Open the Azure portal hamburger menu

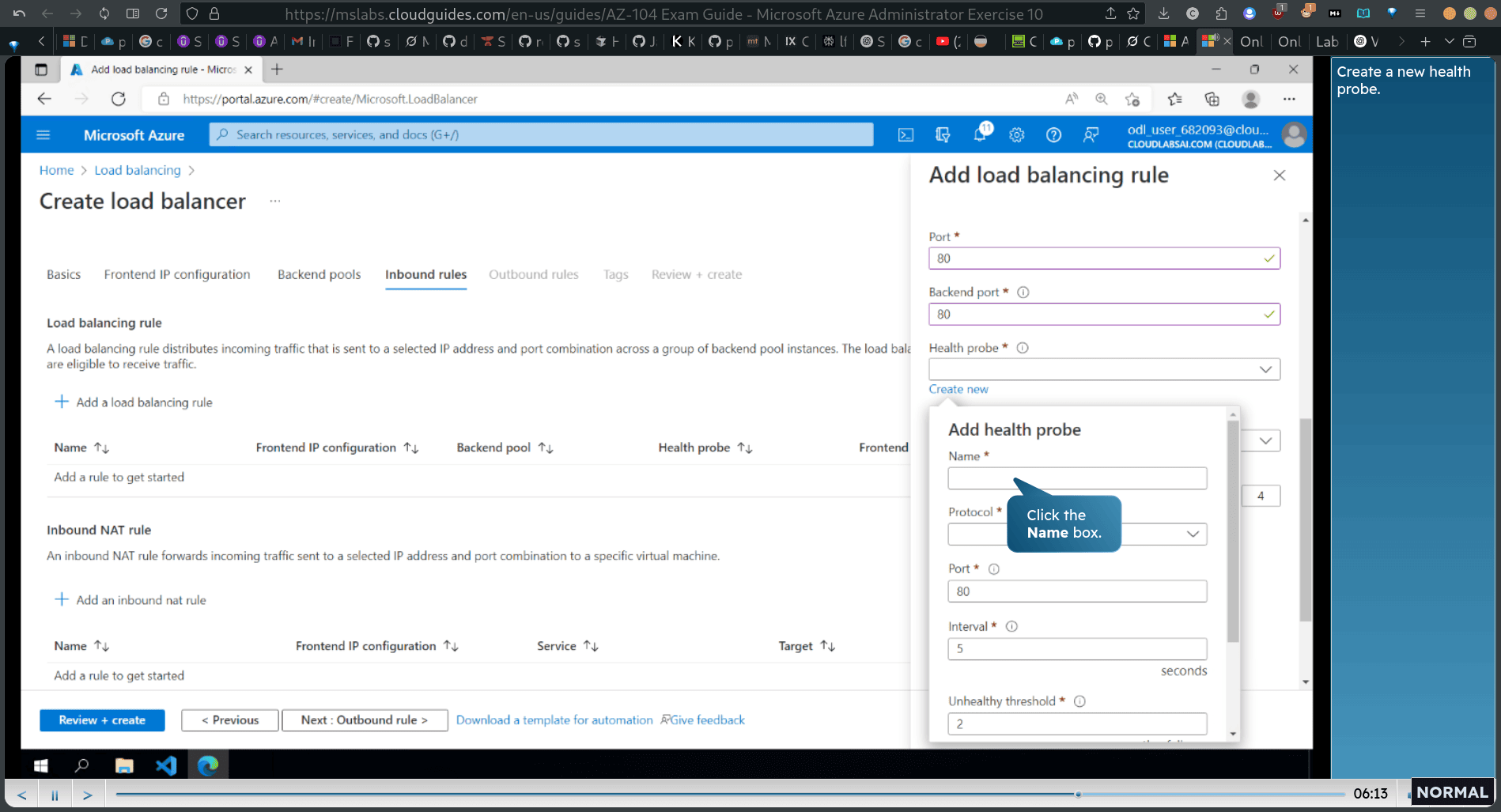43,135
